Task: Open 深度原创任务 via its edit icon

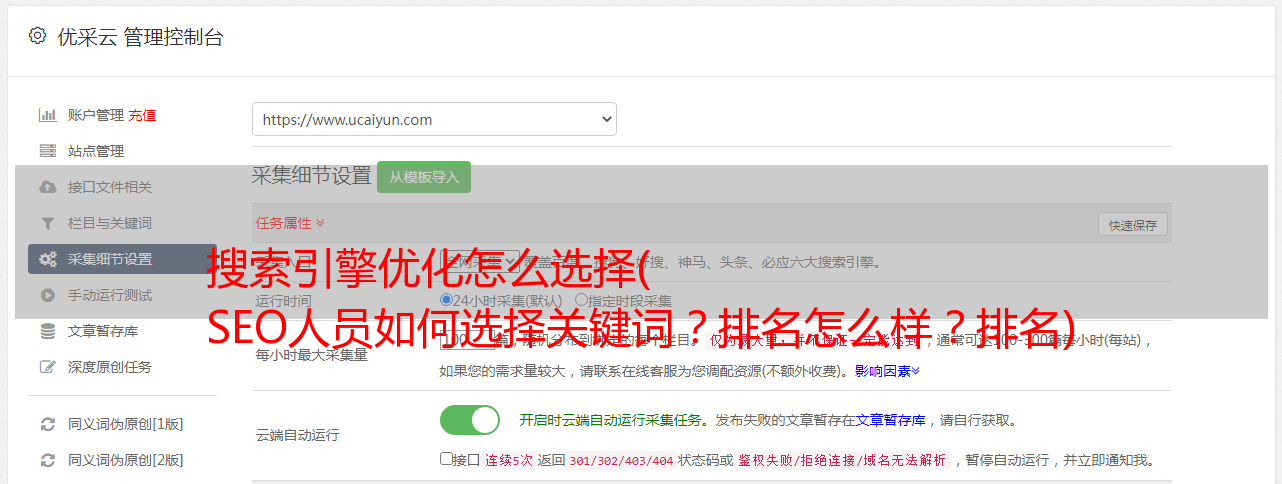Action: [x=47, y=367]
